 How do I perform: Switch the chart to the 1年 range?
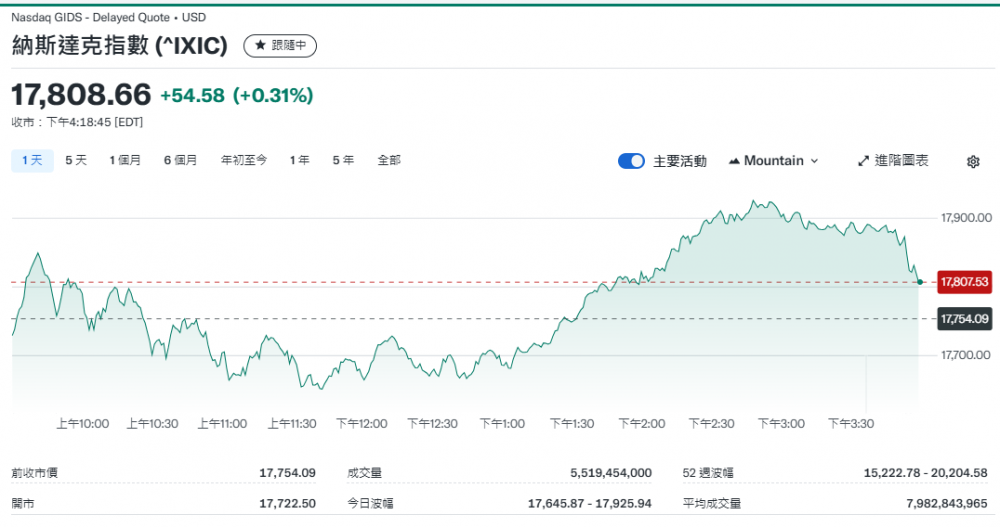click(x=299, y=160)
